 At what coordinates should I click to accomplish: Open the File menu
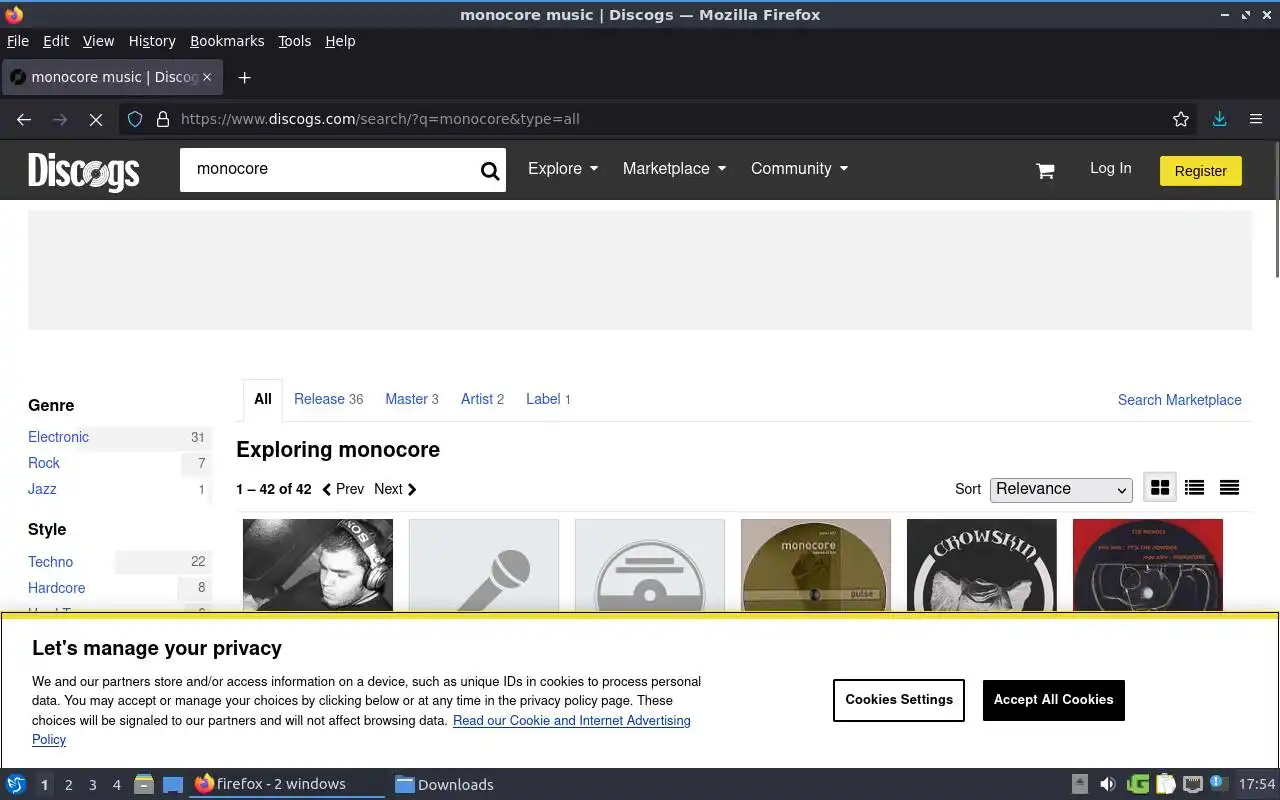tap(18, 41)
